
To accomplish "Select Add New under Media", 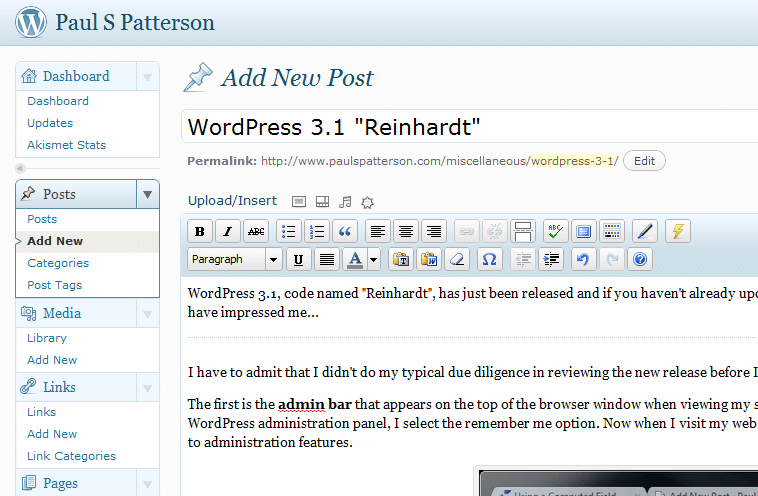I will click(52, 360).
